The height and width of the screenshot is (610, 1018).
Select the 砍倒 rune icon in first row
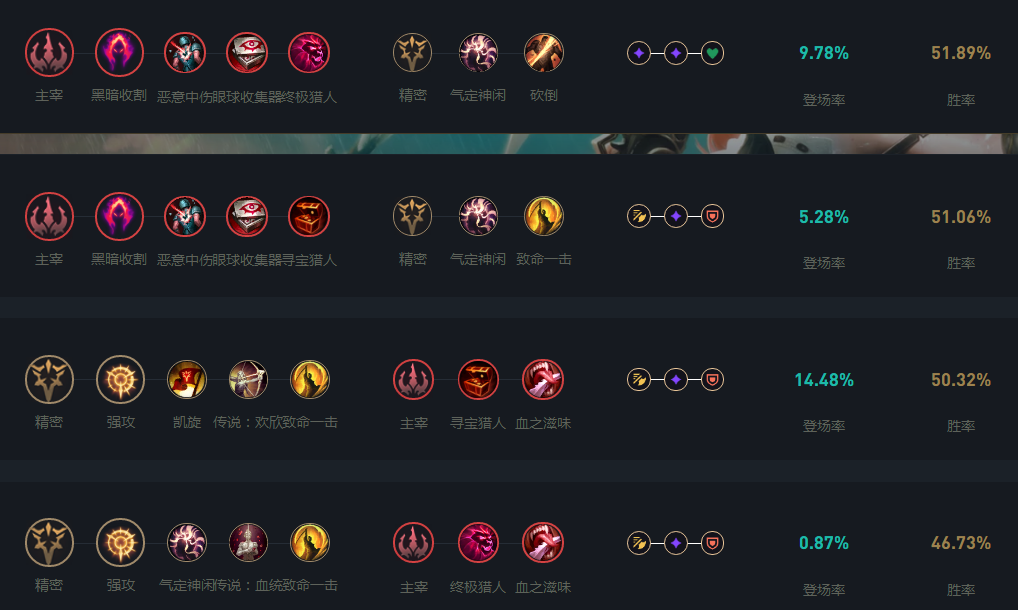[x=543, y=53]
